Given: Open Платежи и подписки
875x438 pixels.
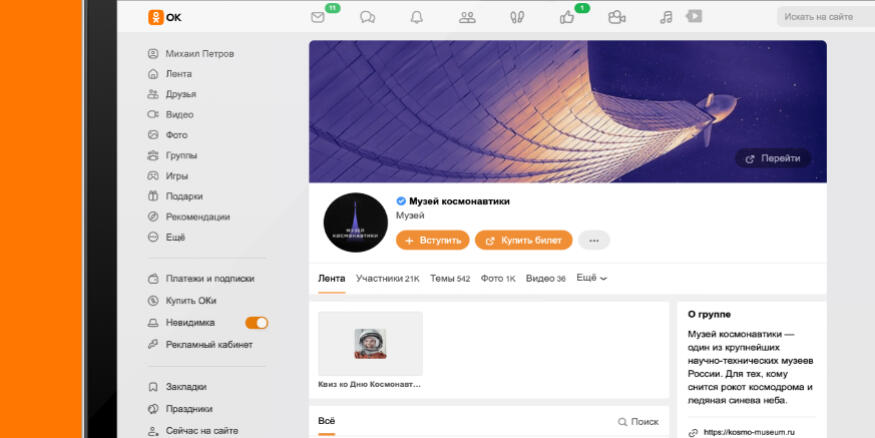Looking at the screenshot, I should pyautogui.click(x=201, y=278).
